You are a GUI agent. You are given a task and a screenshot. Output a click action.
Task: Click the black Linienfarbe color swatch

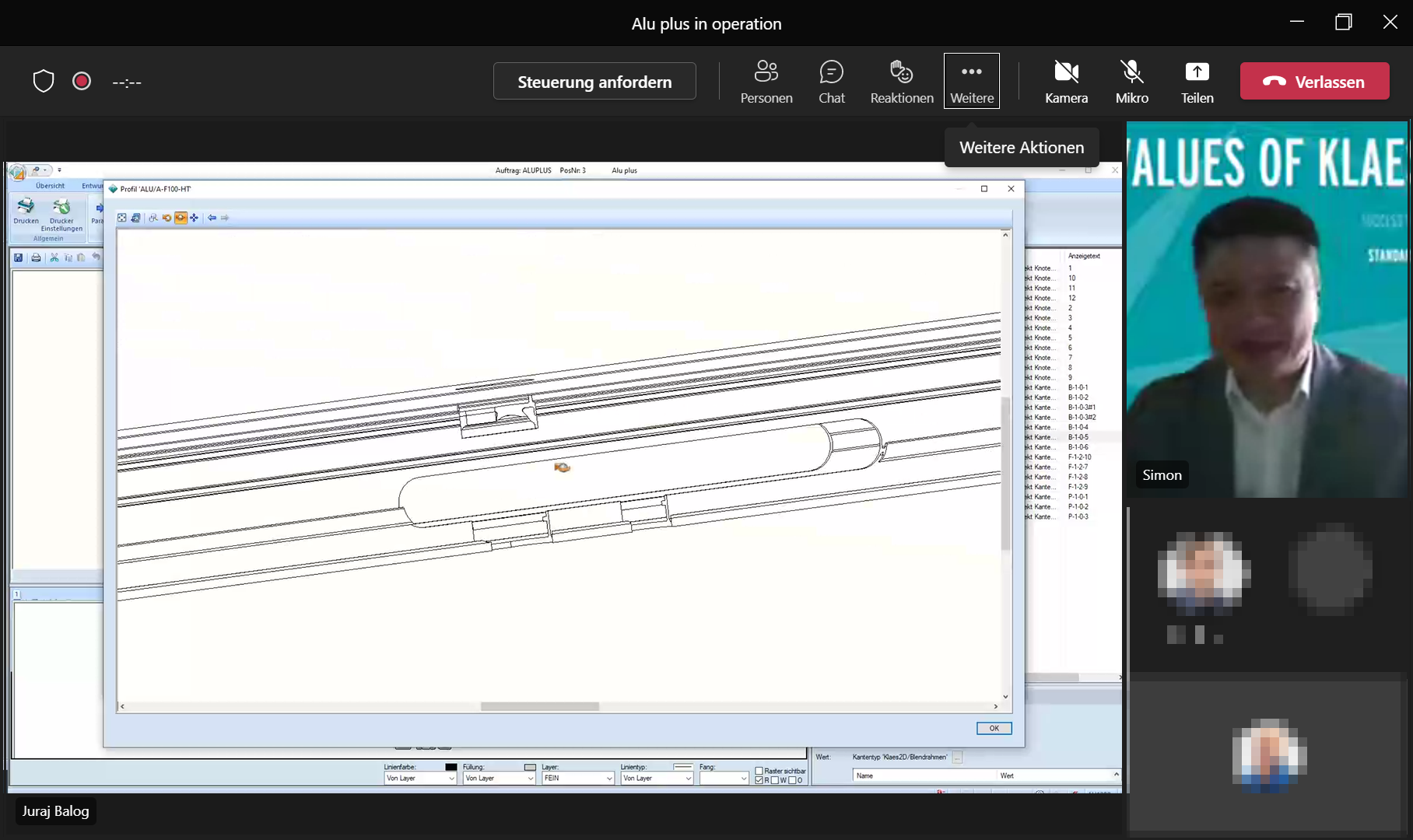point(451,767)
